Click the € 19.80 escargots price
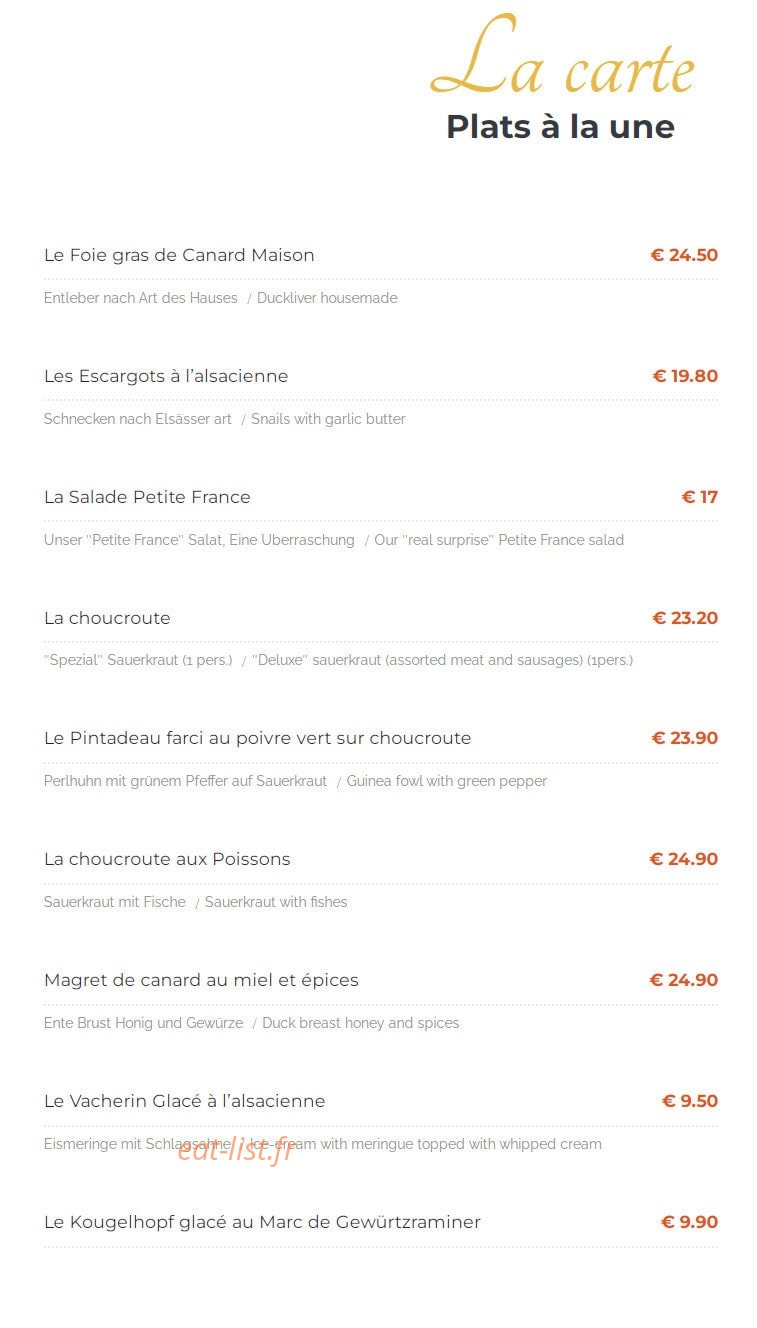Screen dimensions: 757x1328 (685, 376)
